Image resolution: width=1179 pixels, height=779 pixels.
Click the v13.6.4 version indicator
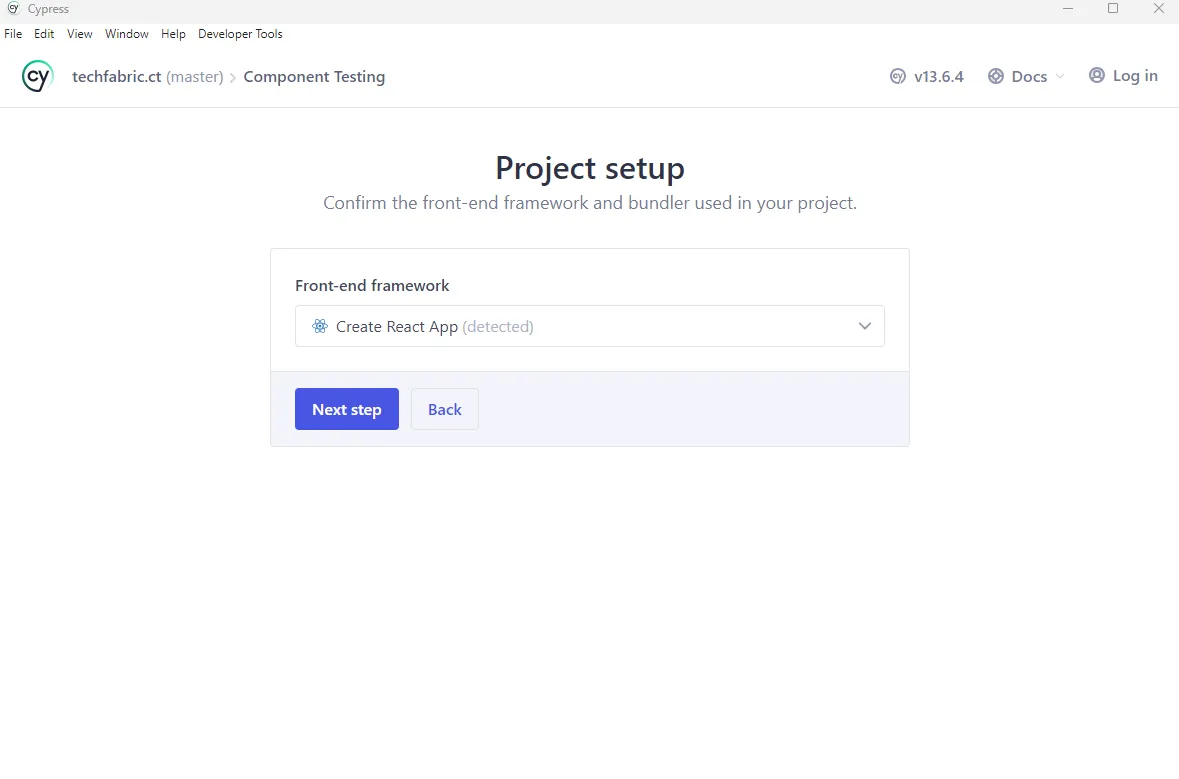pyautogui.click(x=936, y=75)
